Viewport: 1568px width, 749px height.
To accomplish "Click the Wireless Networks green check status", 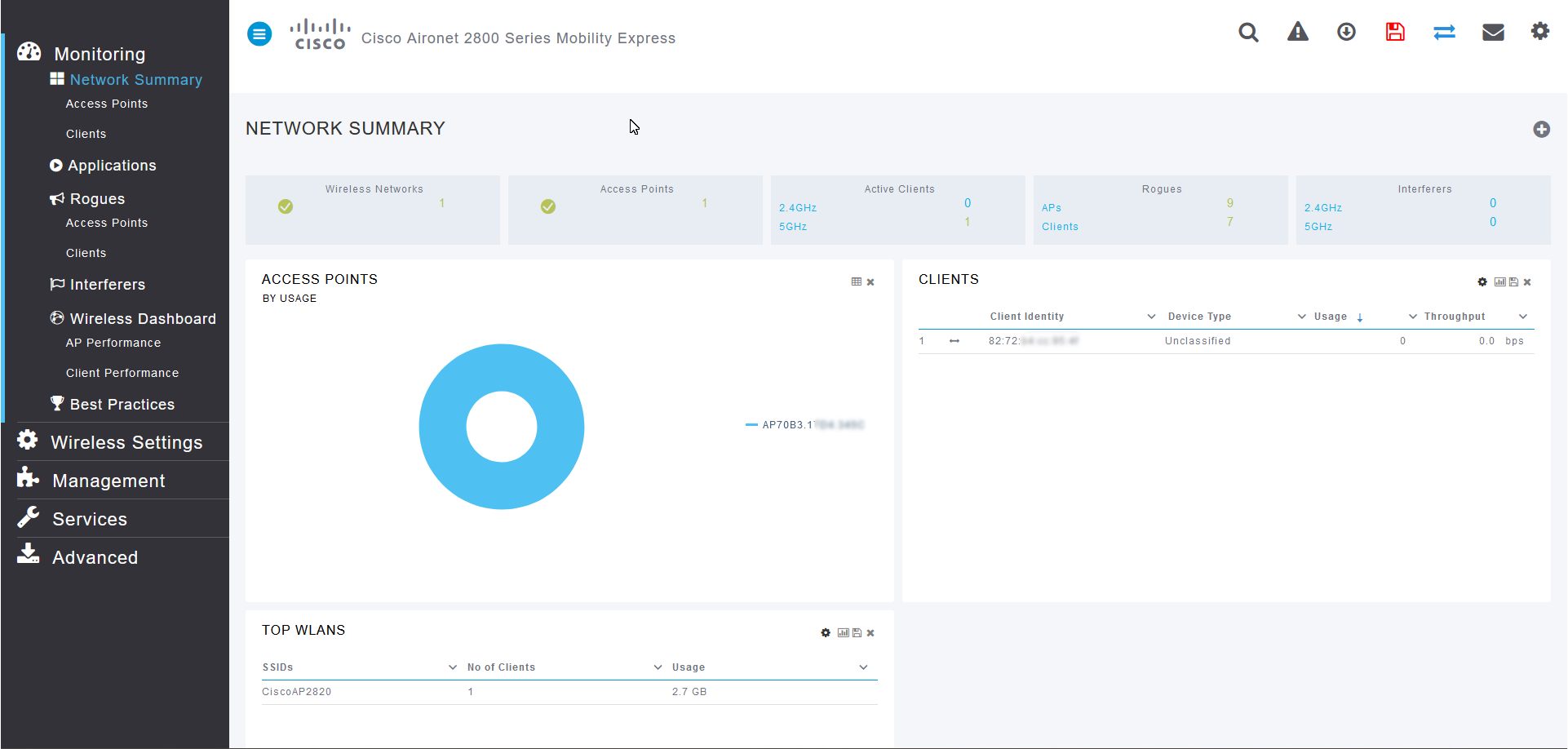I will [x=286, y=206].
